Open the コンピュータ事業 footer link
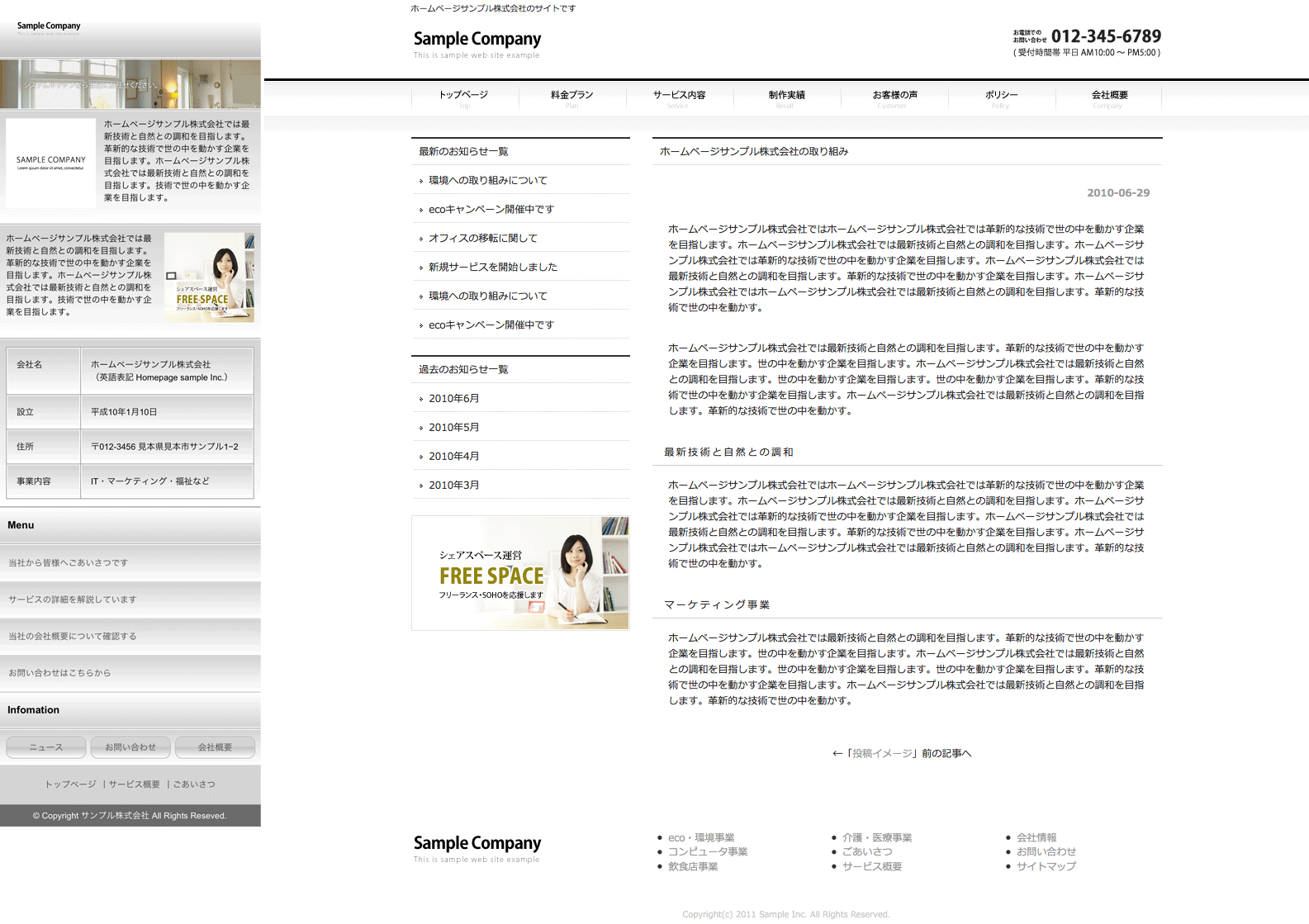Screen dimensions: 1309x924 708,851
